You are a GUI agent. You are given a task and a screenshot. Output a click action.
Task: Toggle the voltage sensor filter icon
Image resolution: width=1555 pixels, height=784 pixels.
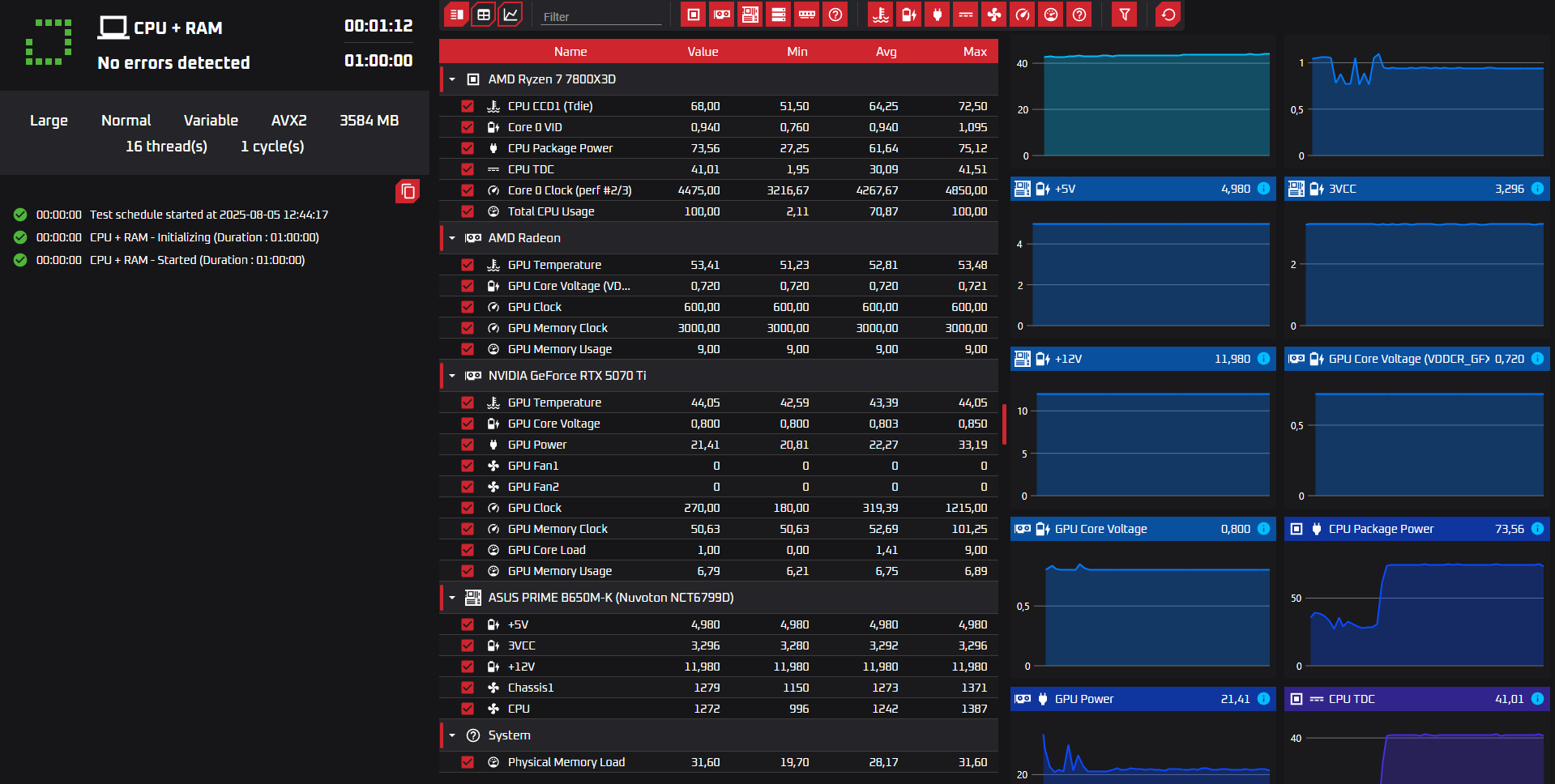tap(909, 15)
